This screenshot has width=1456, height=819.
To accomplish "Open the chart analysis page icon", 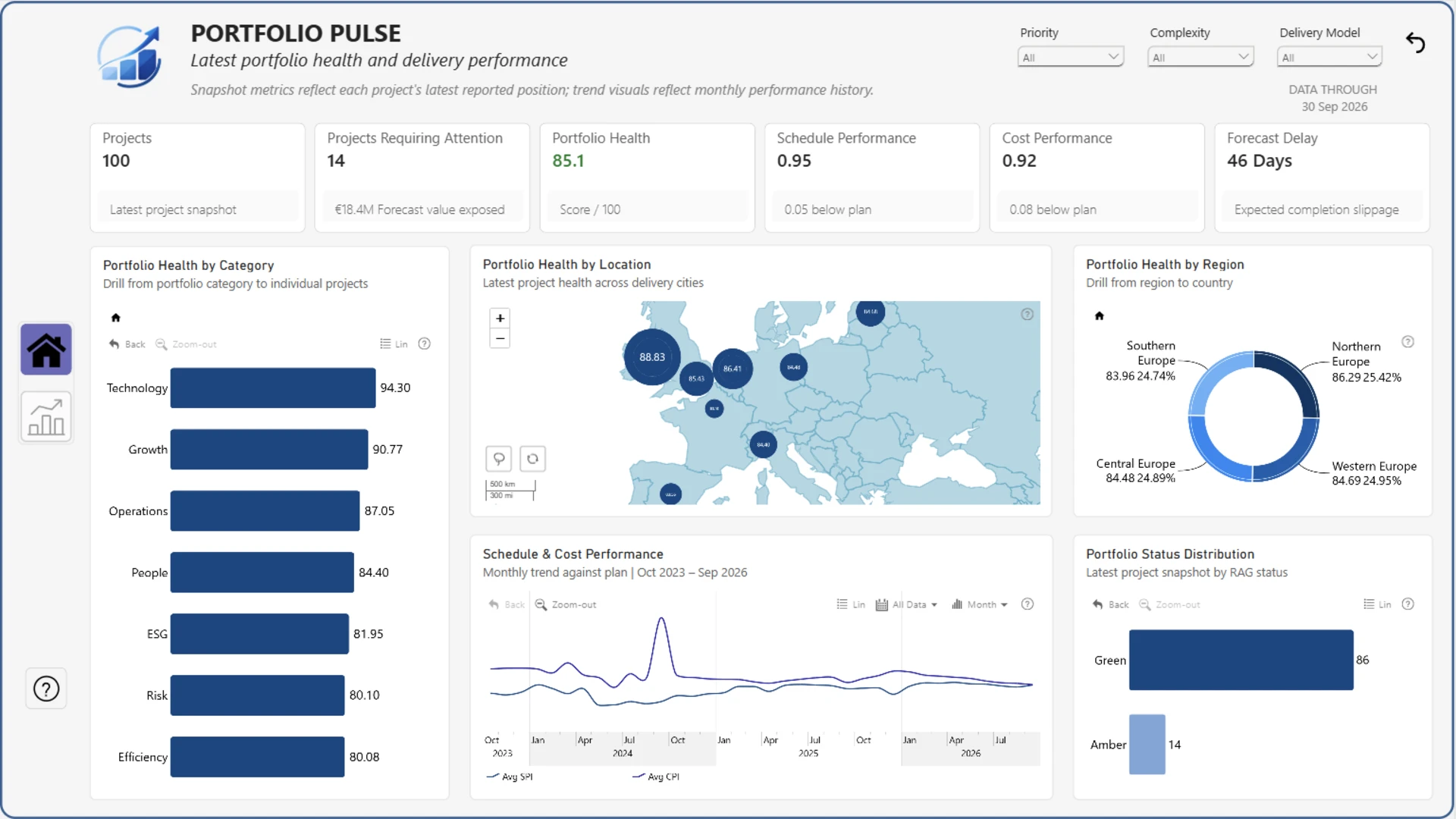I will coord(46,417).
